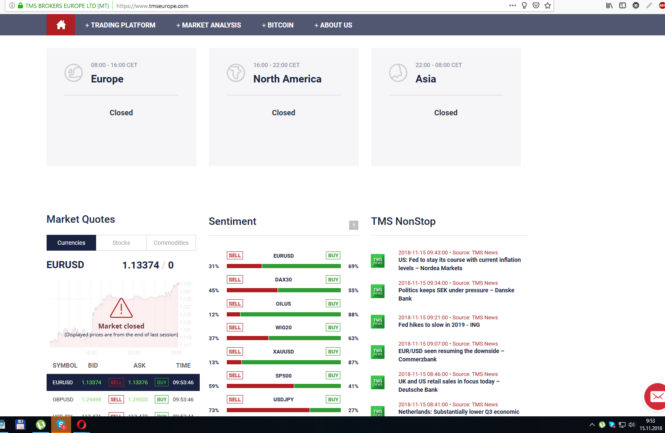Image resolution: width=665 pixels, height=433 pixels.
Task: Click BUY for SP500 sentiment
Action: pyautogui.click(x=333, y=375)
